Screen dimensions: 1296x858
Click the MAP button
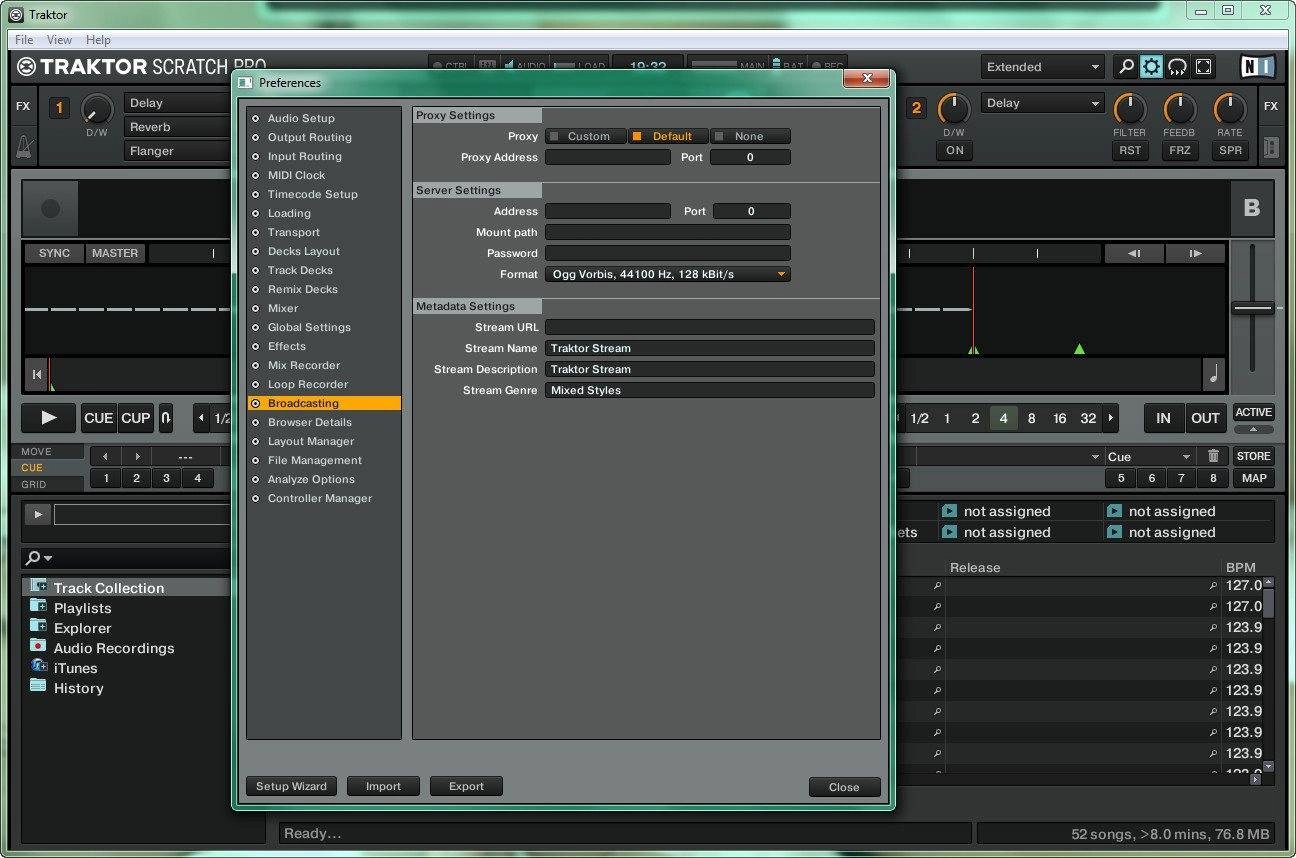1253,478
